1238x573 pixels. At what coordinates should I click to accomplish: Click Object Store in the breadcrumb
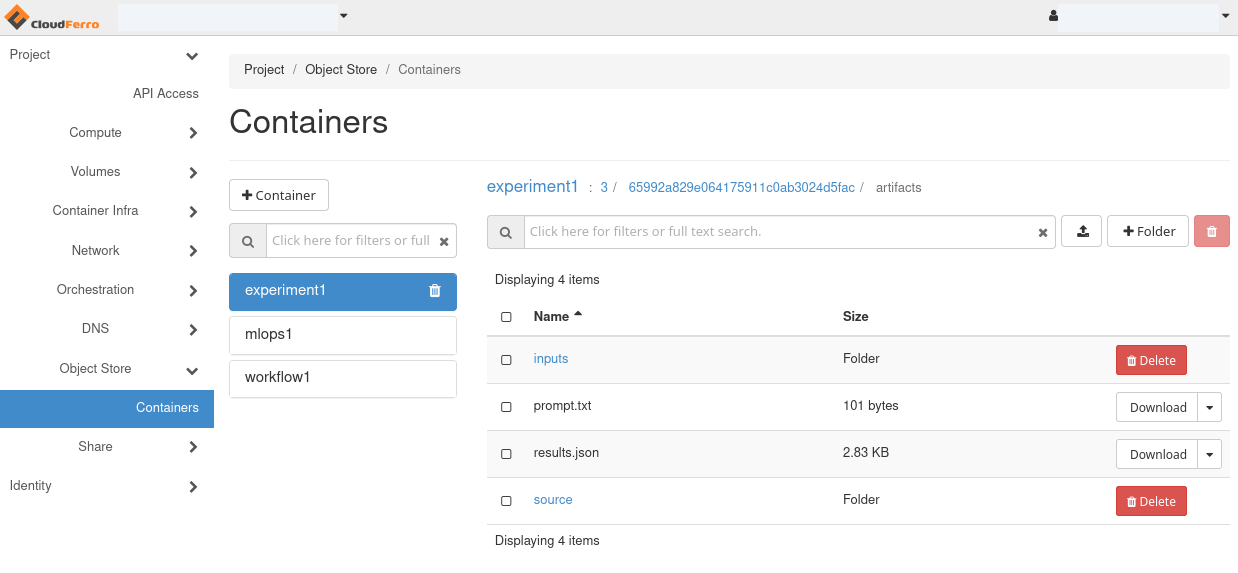point(341,70)
